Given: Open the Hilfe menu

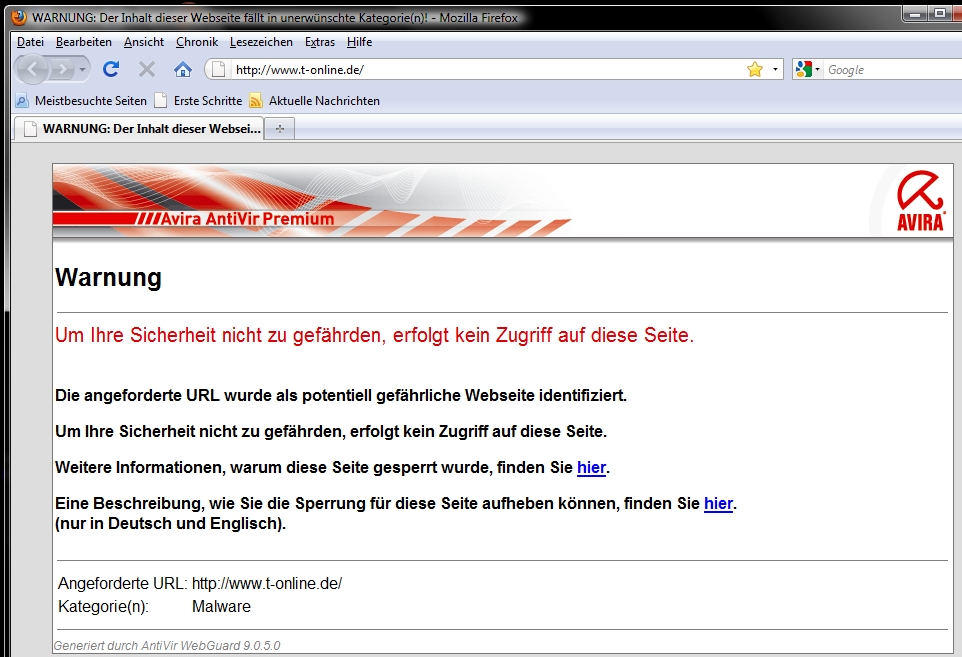Looking at the screenshot, I should pyautogui.click(x=359, y=42).
